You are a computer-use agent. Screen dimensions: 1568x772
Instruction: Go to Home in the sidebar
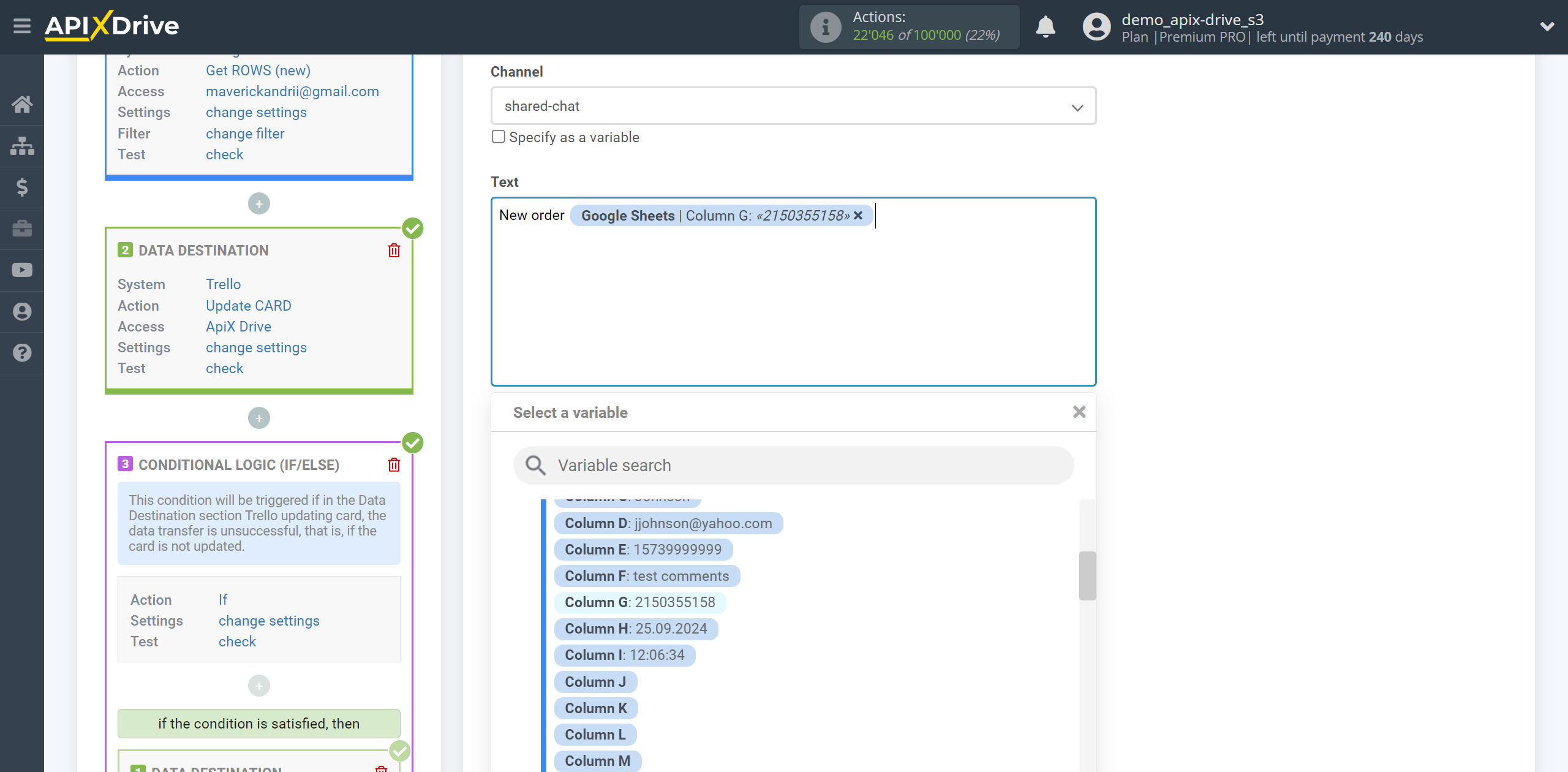pyautogui.click(x=22, y=104)
